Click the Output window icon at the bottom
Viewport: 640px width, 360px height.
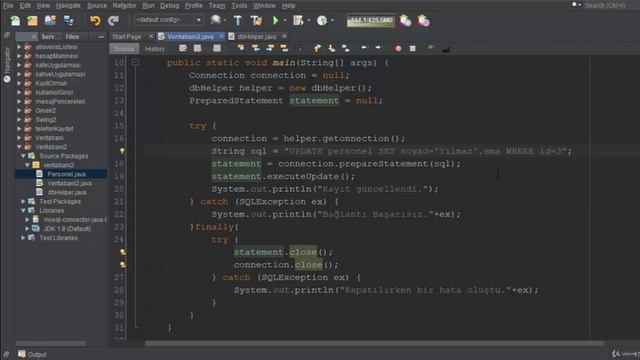coord(22,354)
